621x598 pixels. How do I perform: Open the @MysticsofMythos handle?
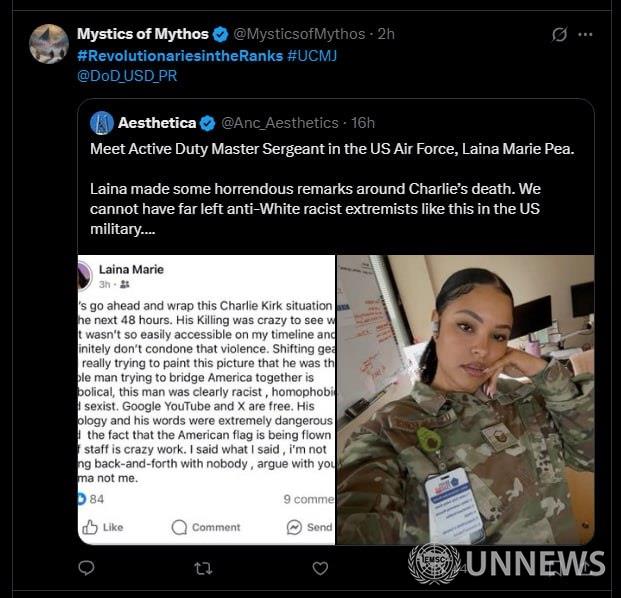pyautogui.click(x=299, y=34)
